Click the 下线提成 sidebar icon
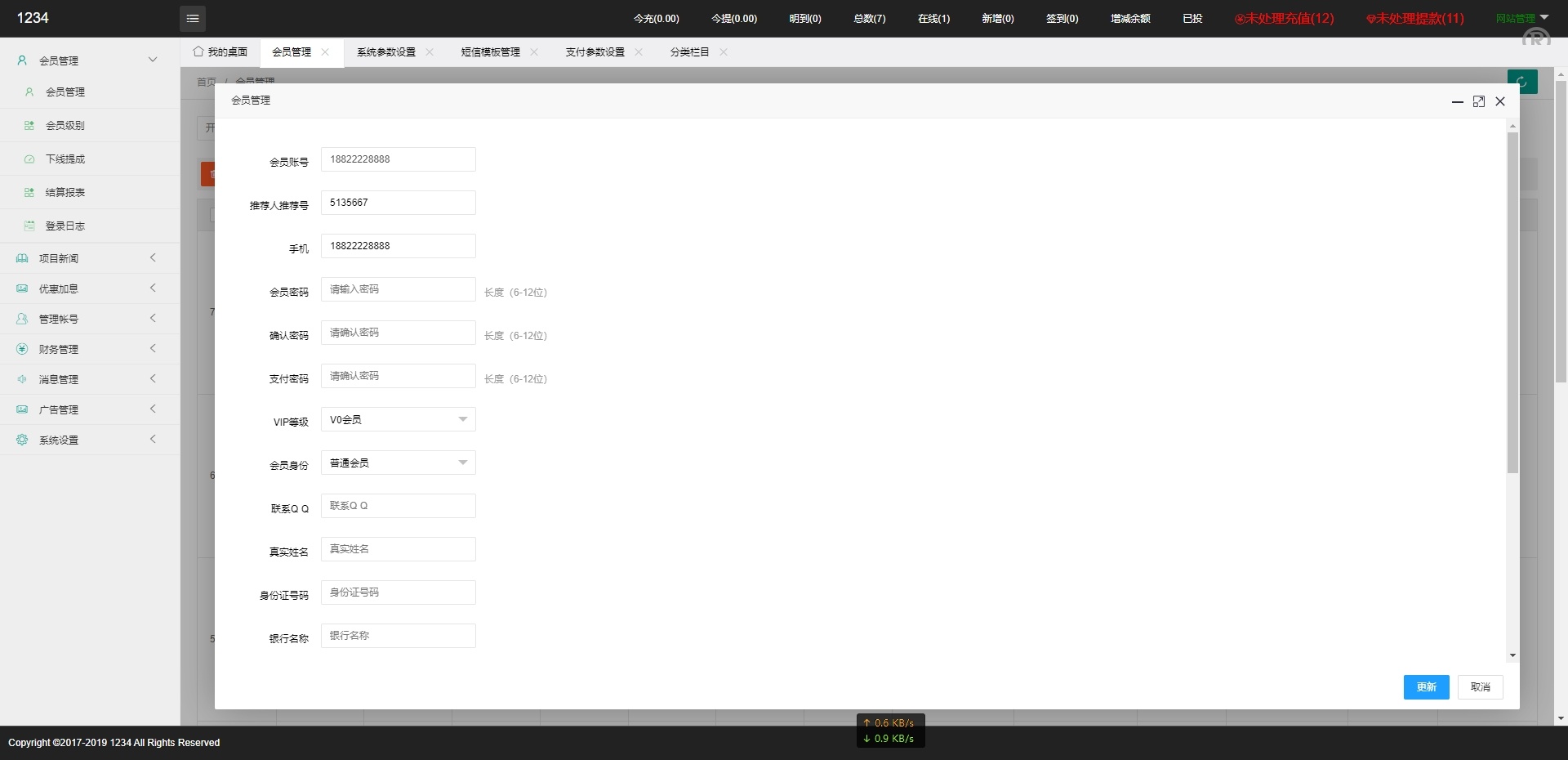 coord(29,159)
